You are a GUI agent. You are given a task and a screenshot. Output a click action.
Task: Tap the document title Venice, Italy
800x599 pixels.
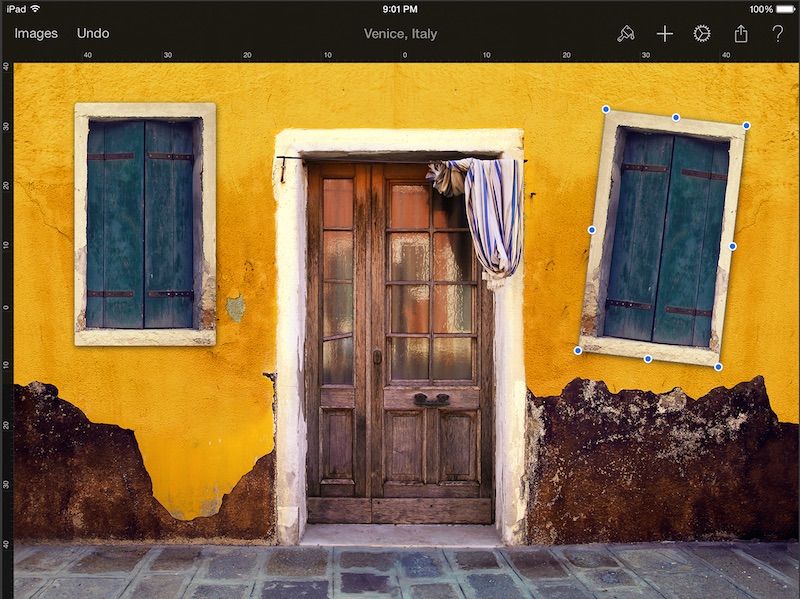pos(400,34)
